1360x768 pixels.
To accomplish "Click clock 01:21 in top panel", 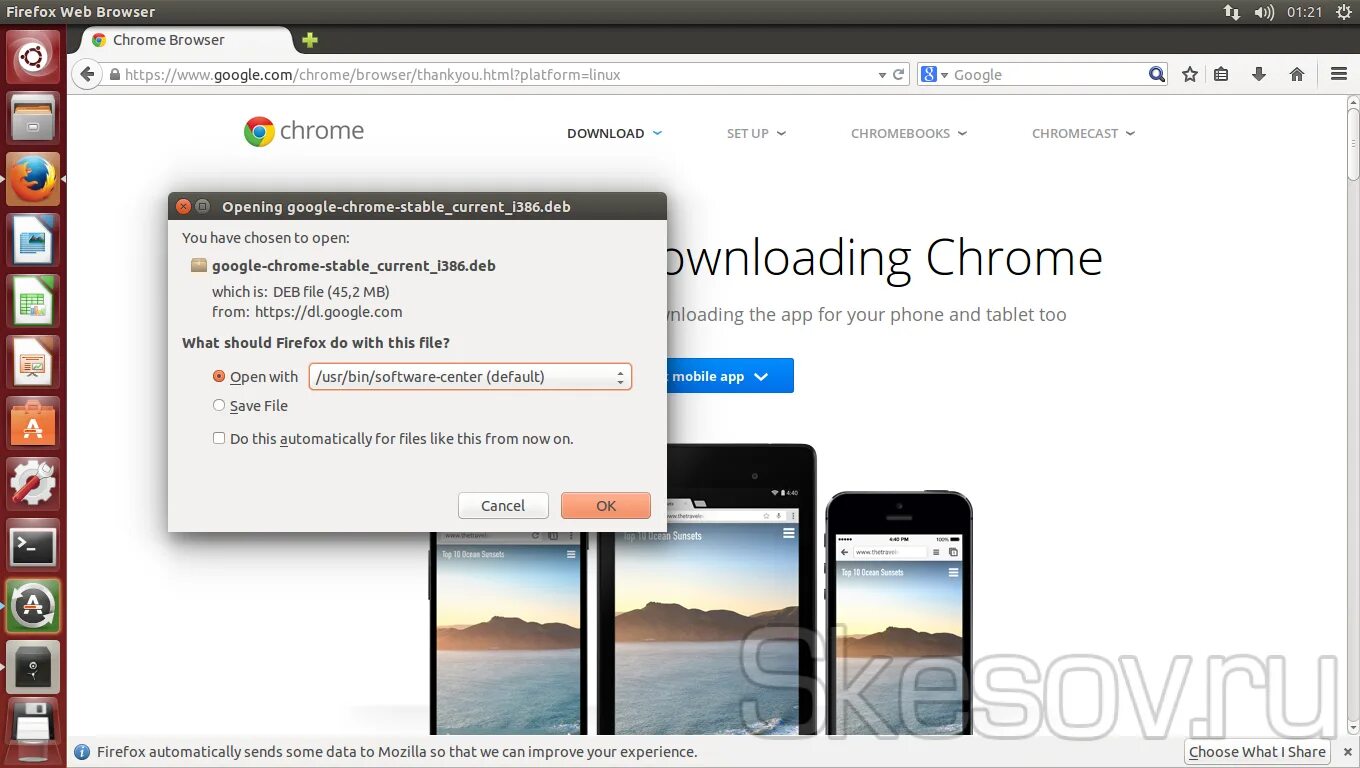I will 1304,12.
